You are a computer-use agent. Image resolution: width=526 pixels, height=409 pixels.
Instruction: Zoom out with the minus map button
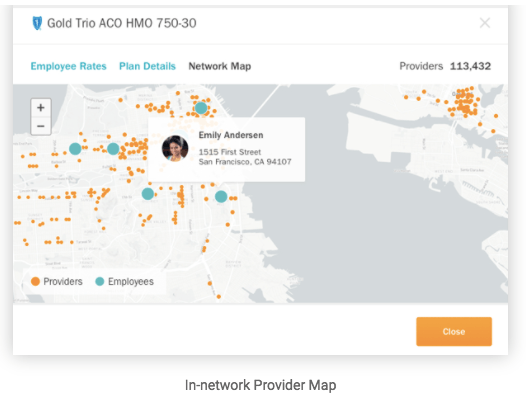coord(41,126)
